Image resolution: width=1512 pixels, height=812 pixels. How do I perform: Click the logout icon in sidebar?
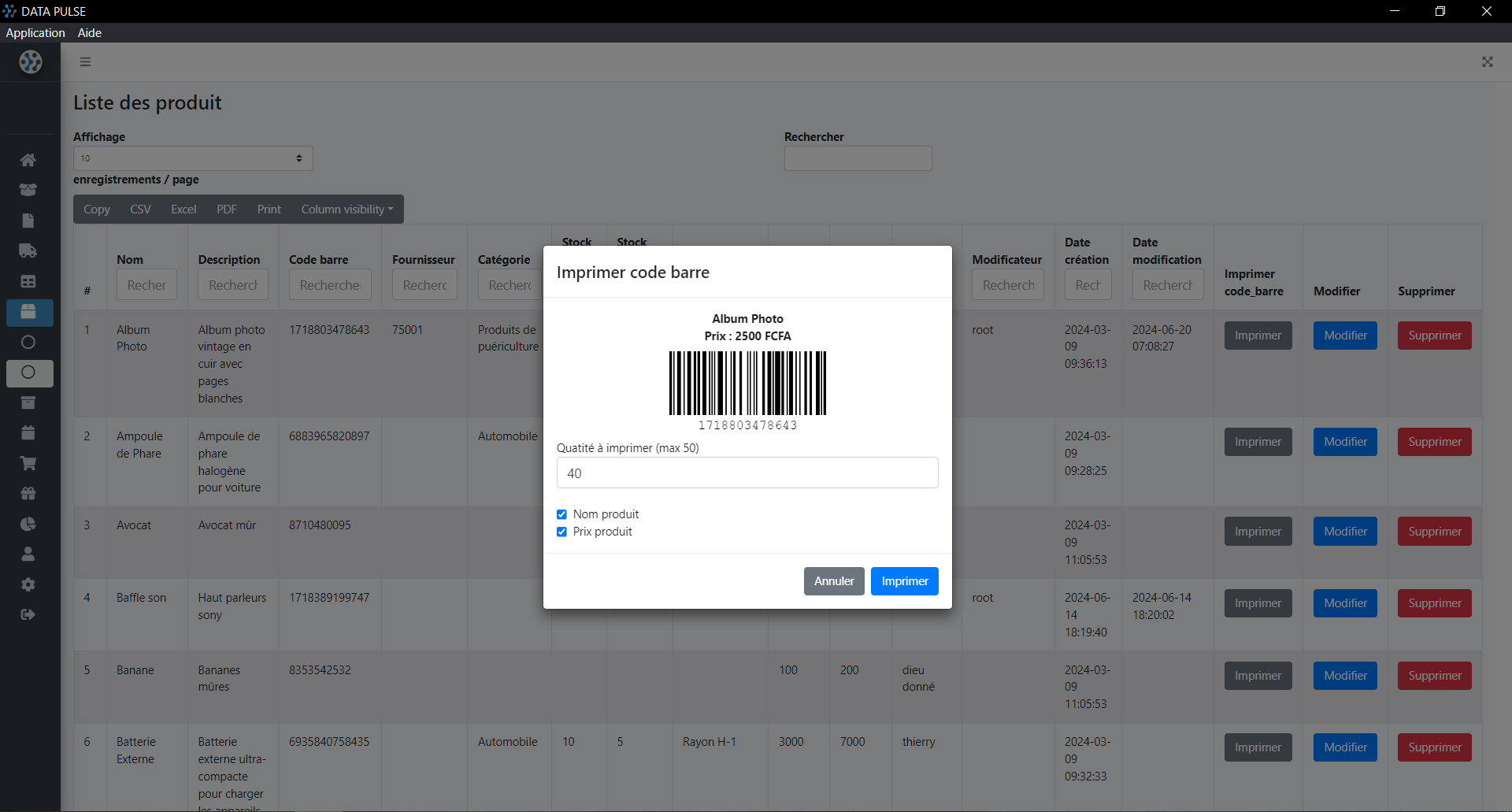point(28,614)
